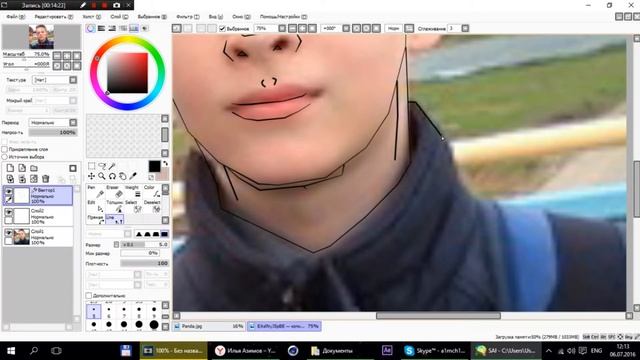Select the Pen vector tool
Screen dimensions: 640x360
pyautogui.click(x=95, y=192)
